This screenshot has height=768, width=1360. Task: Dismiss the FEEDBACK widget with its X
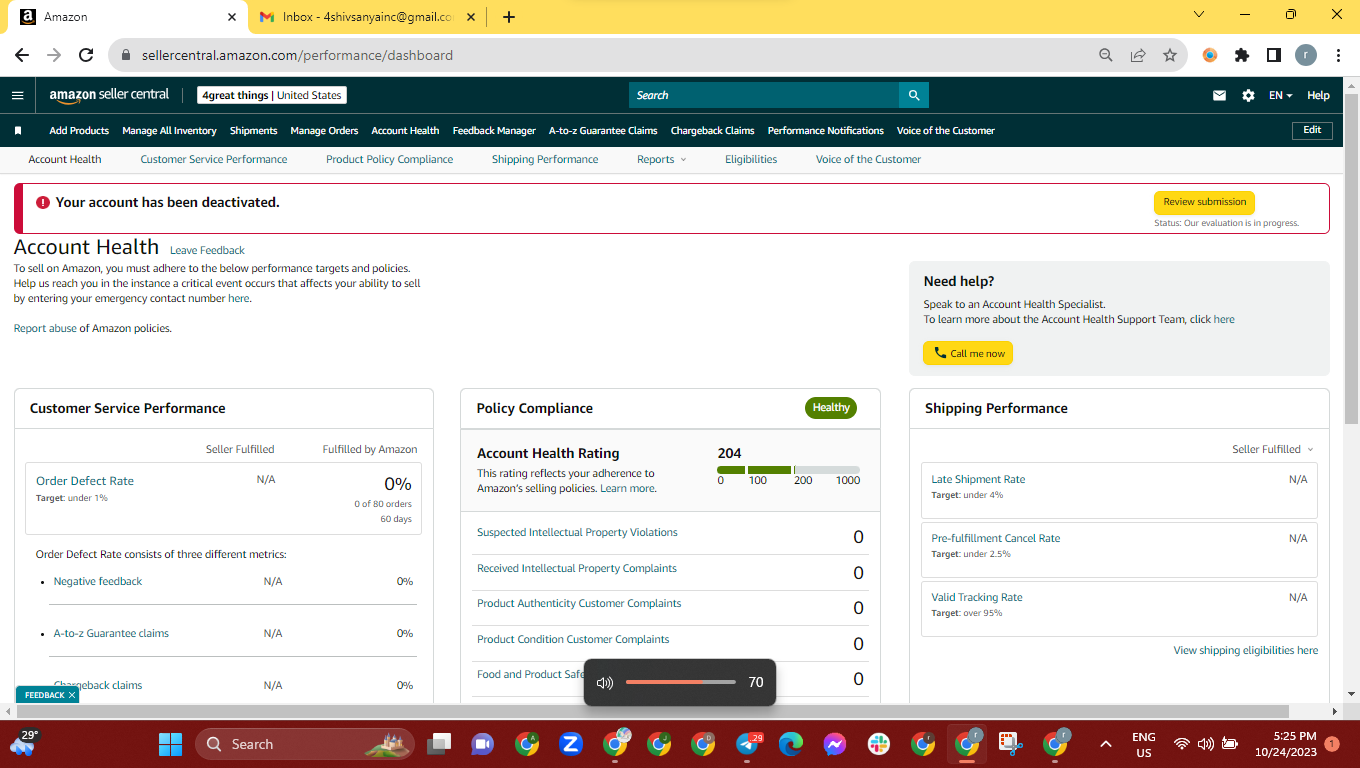(x=72, y=695)
